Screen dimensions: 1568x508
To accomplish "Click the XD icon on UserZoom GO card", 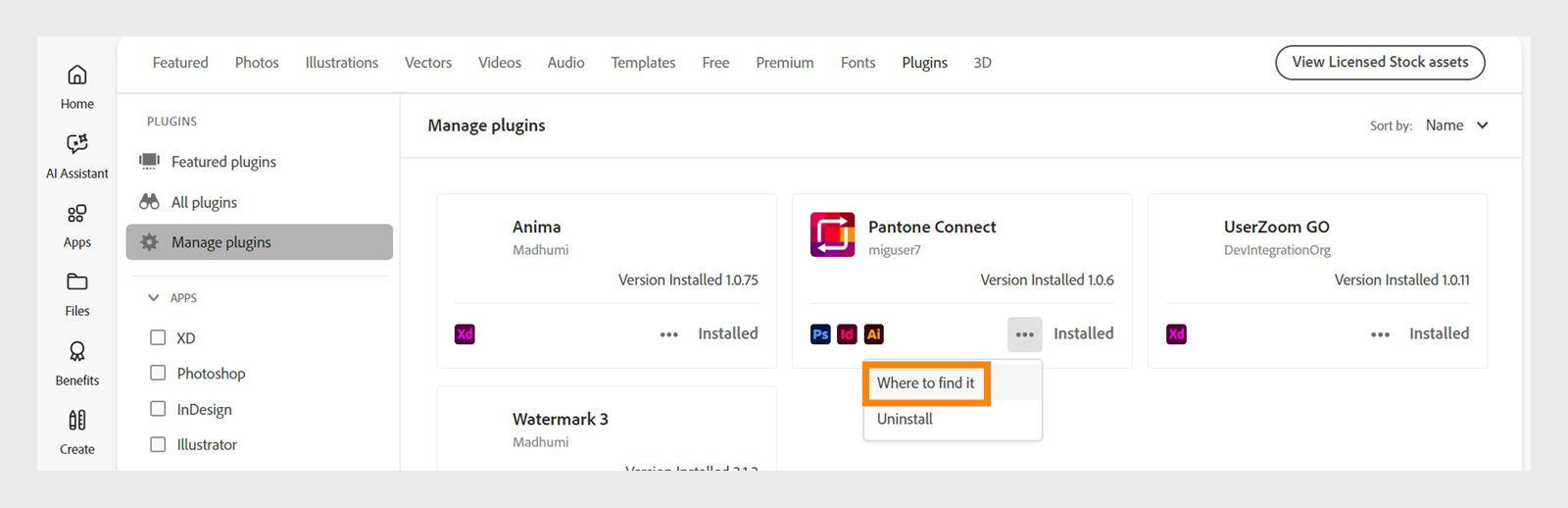I will tap(1177, 334).
